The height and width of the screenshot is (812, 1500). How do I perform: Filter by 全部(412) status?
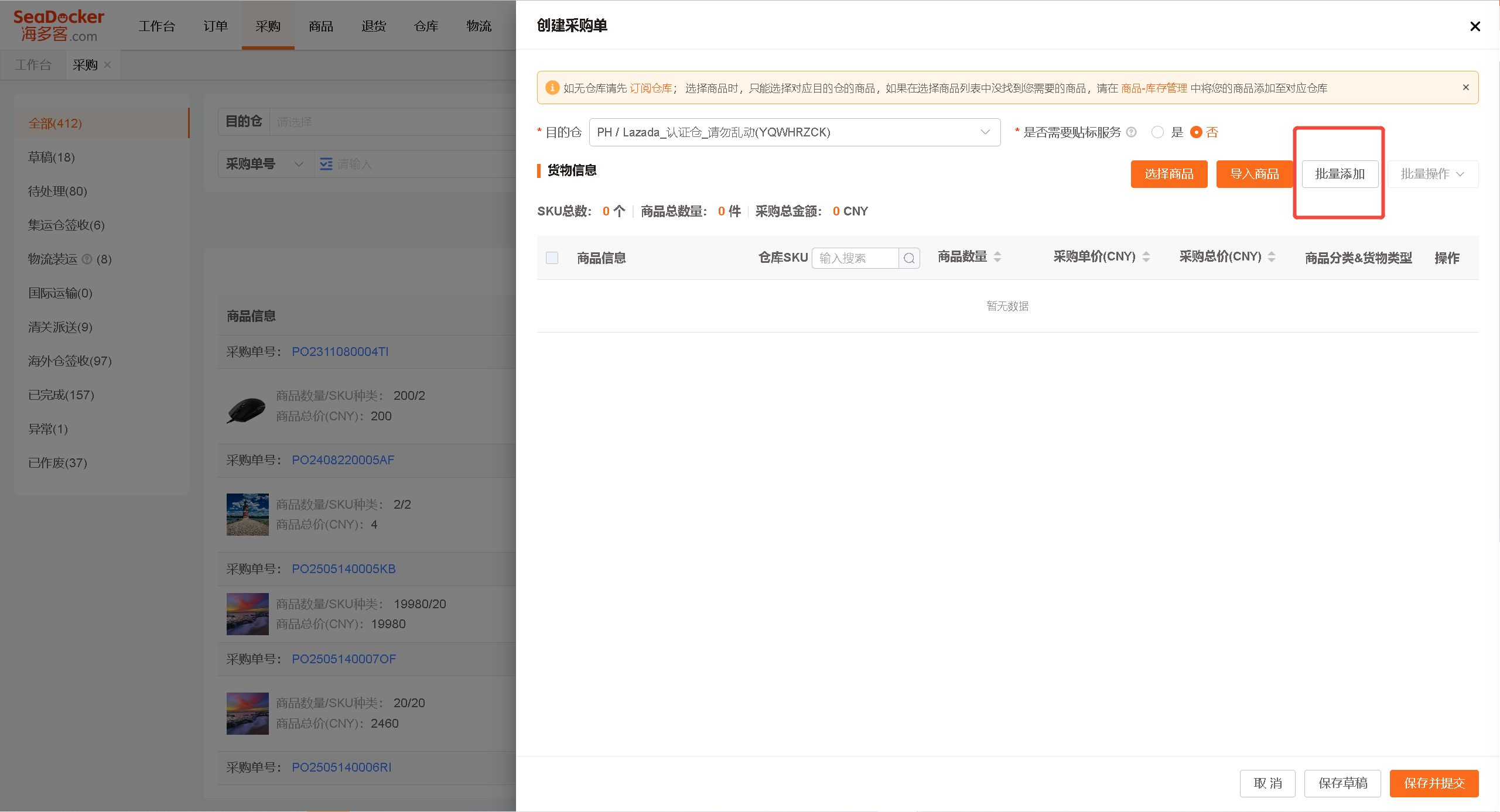click(x=102, y=124)
